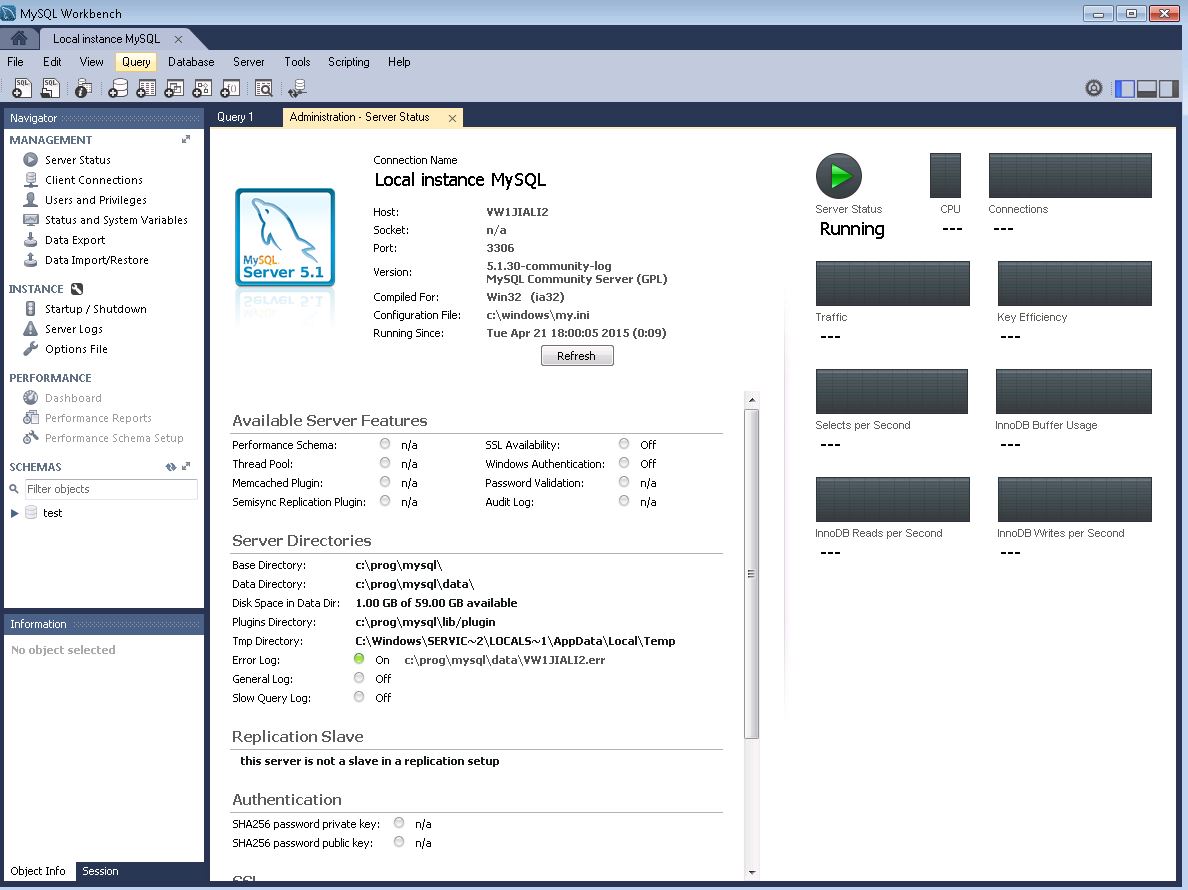Click the scrollbar down arrow in server details
The height and width of the screenshot is (890, 1188).
coord(752,873)
